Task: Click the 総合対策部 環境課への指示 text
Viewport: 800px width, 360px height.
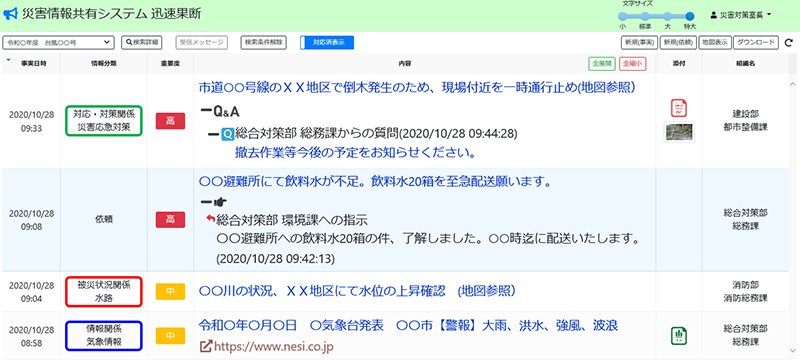Action: pyautogui.click(x=292, y=220)
